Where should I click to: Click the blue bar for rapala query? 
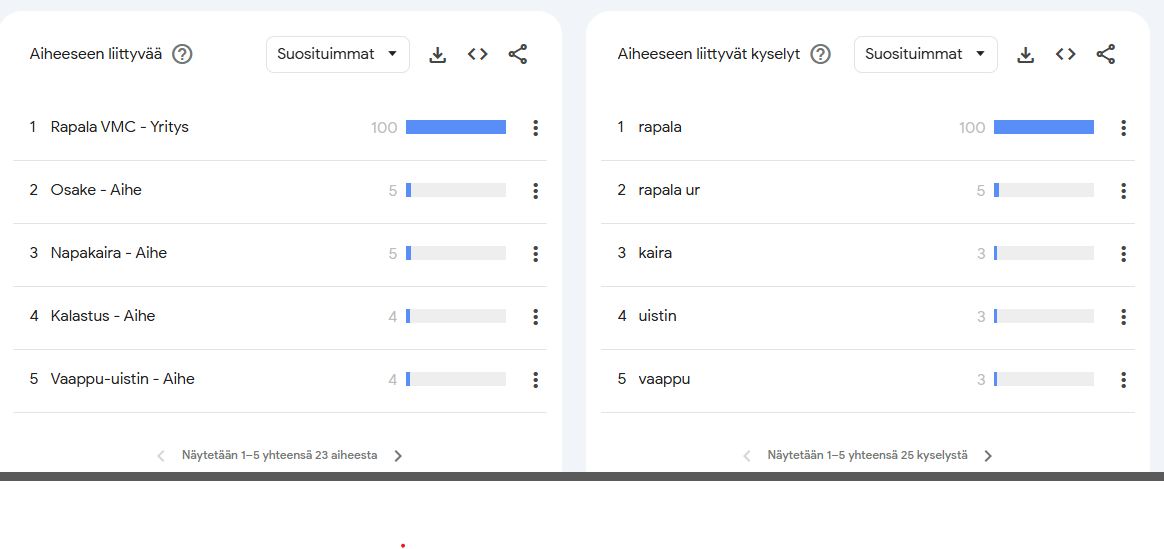coord(1043,127)
